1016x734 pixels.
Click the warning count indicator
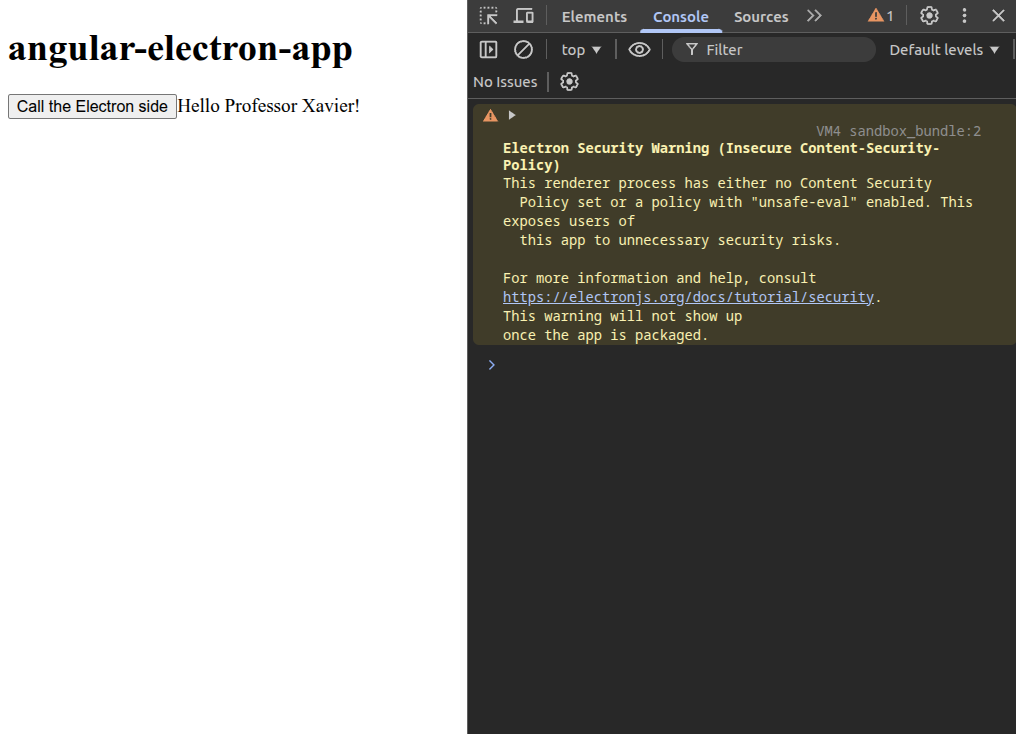tap(881, 16)
